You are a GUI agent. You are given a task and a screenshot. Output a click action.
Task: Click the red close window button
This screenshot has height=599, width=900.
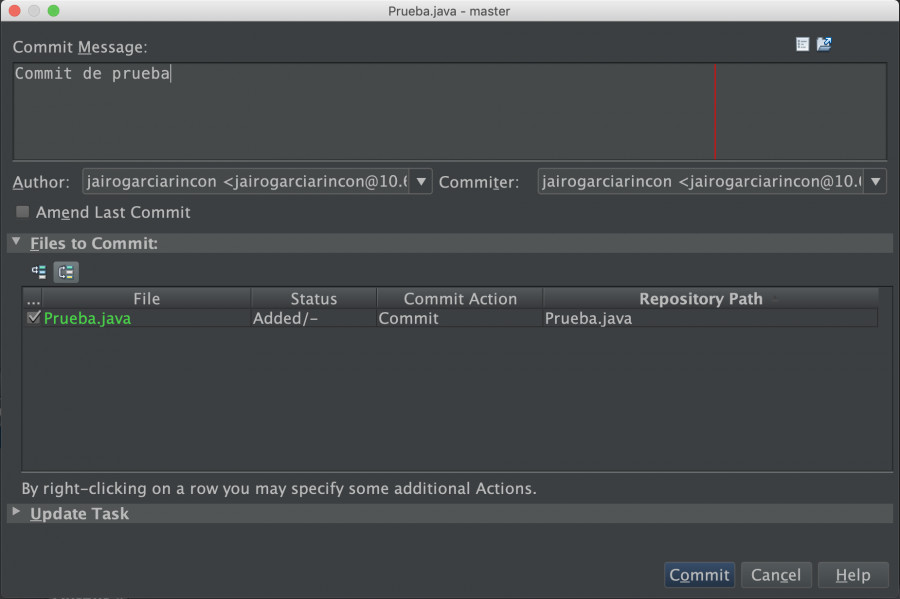click(x=15, y=10)
